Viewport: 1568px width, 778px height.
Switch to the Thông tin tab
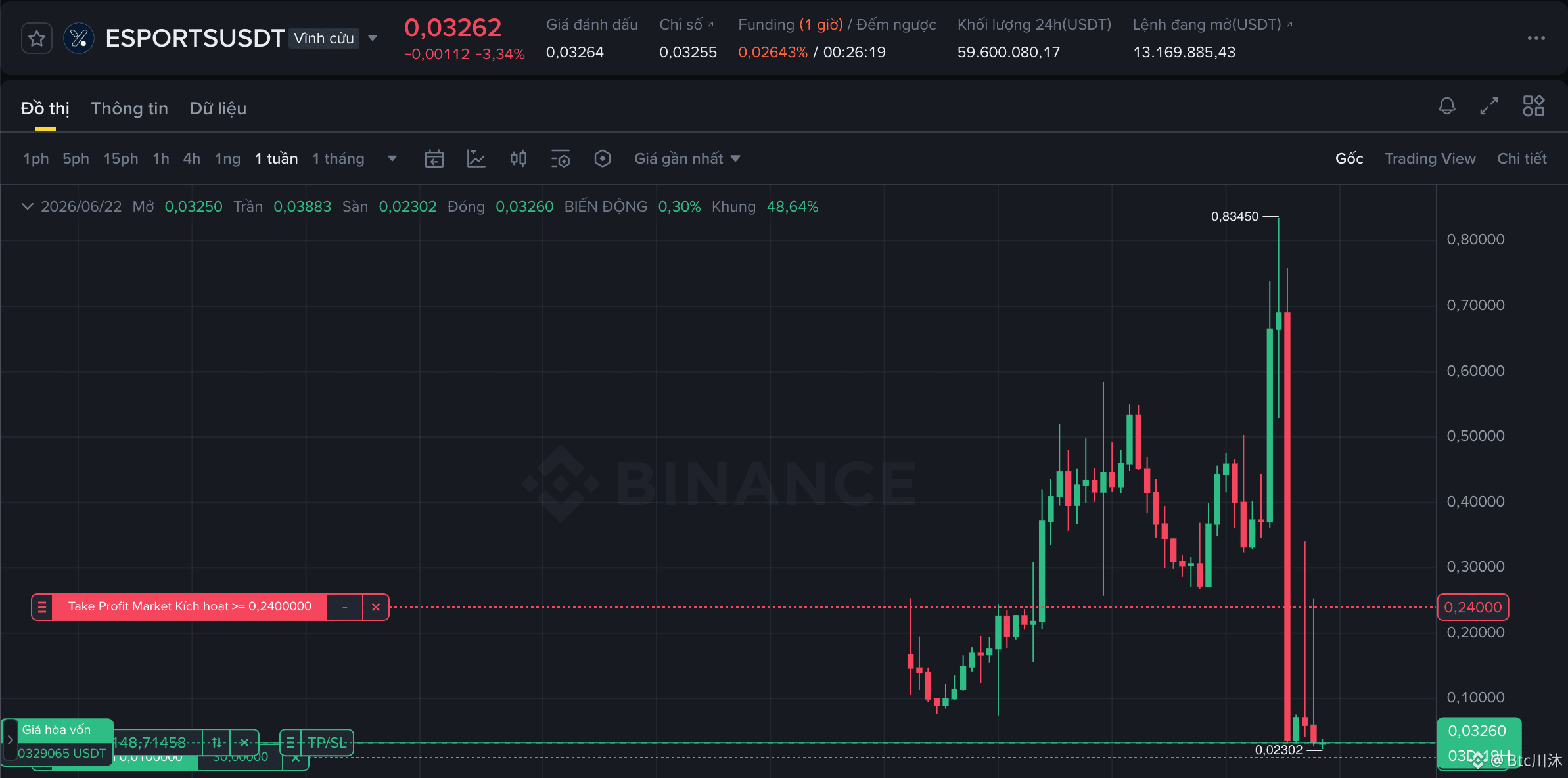(129, 108)
